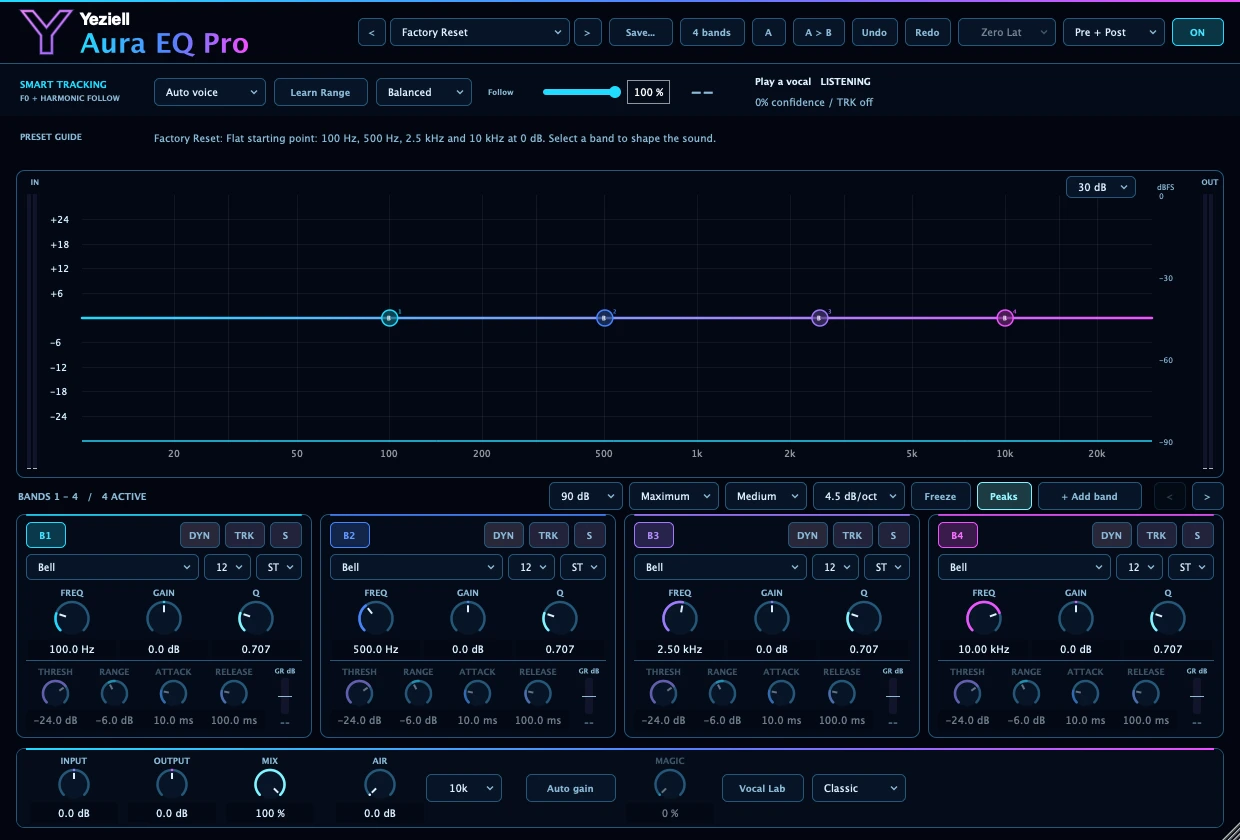
Task: Go to previous preset with left arrow
Action: 371,32
